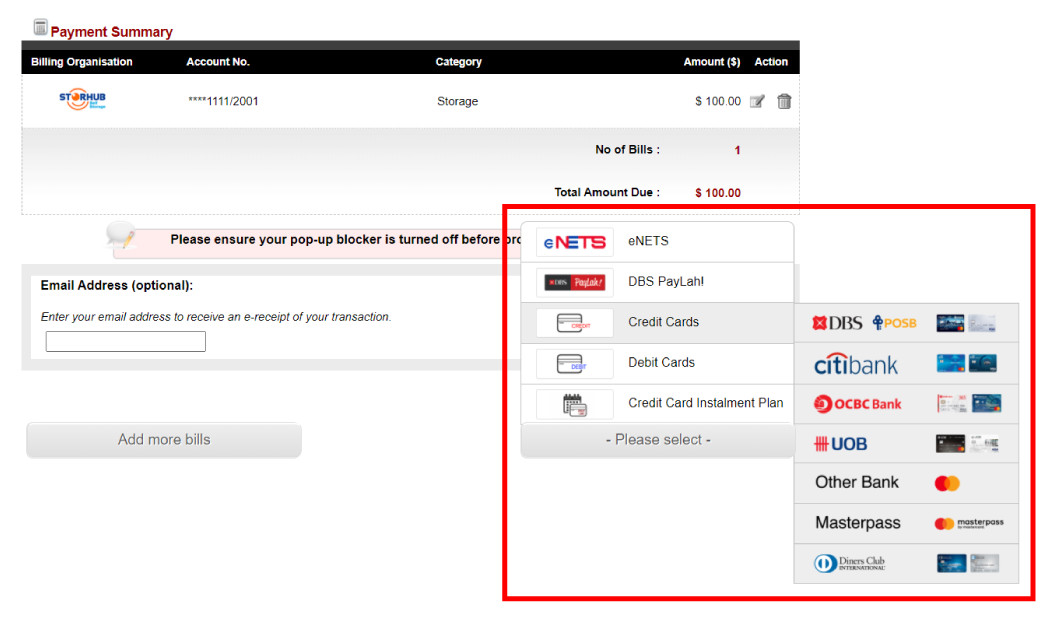Choose DBS PayLah! payment option
Screen dimensions: 1045x619
[657, 283]
